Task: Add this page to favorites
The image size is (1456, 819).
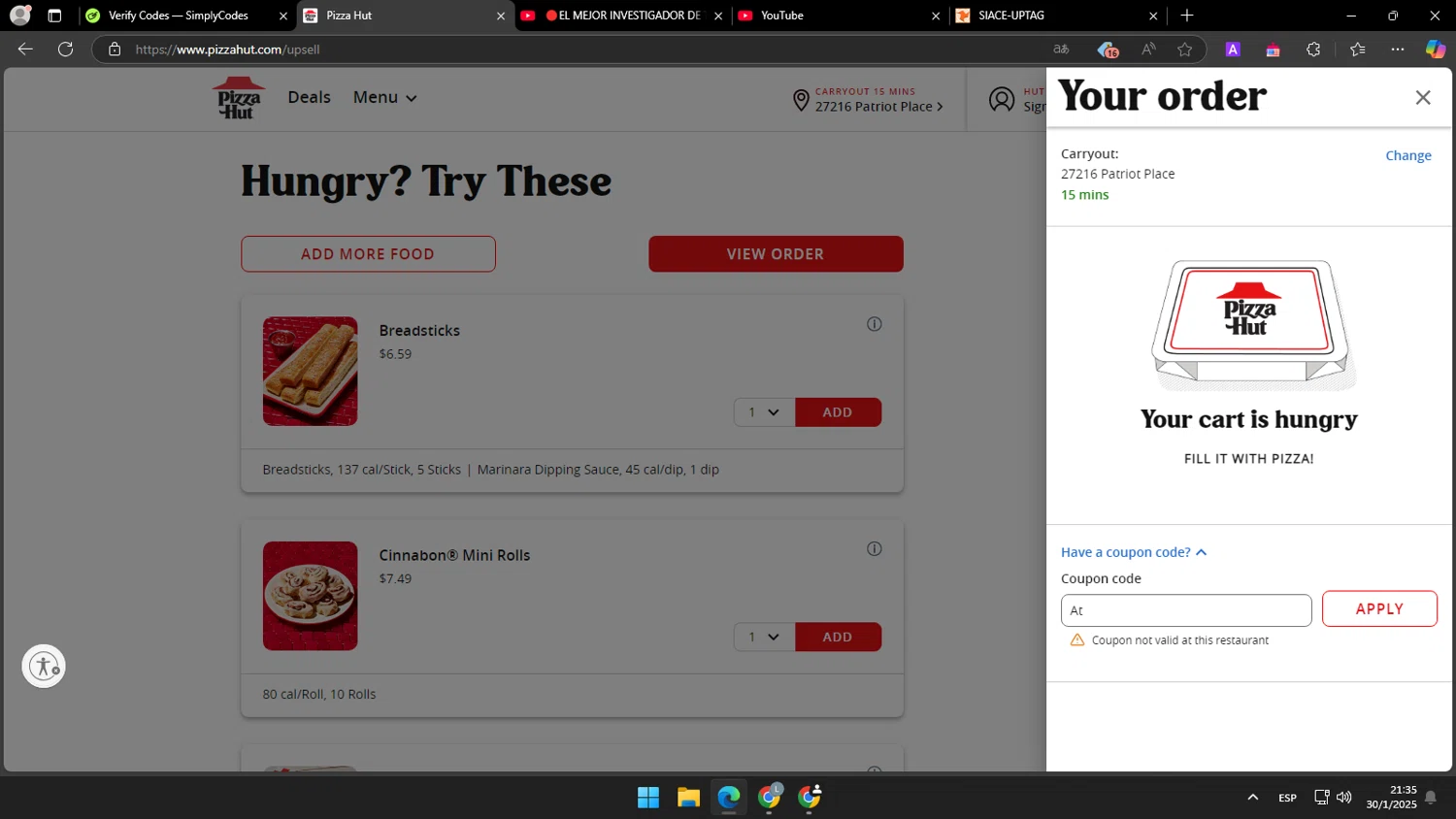Action: coord(1185,49)
